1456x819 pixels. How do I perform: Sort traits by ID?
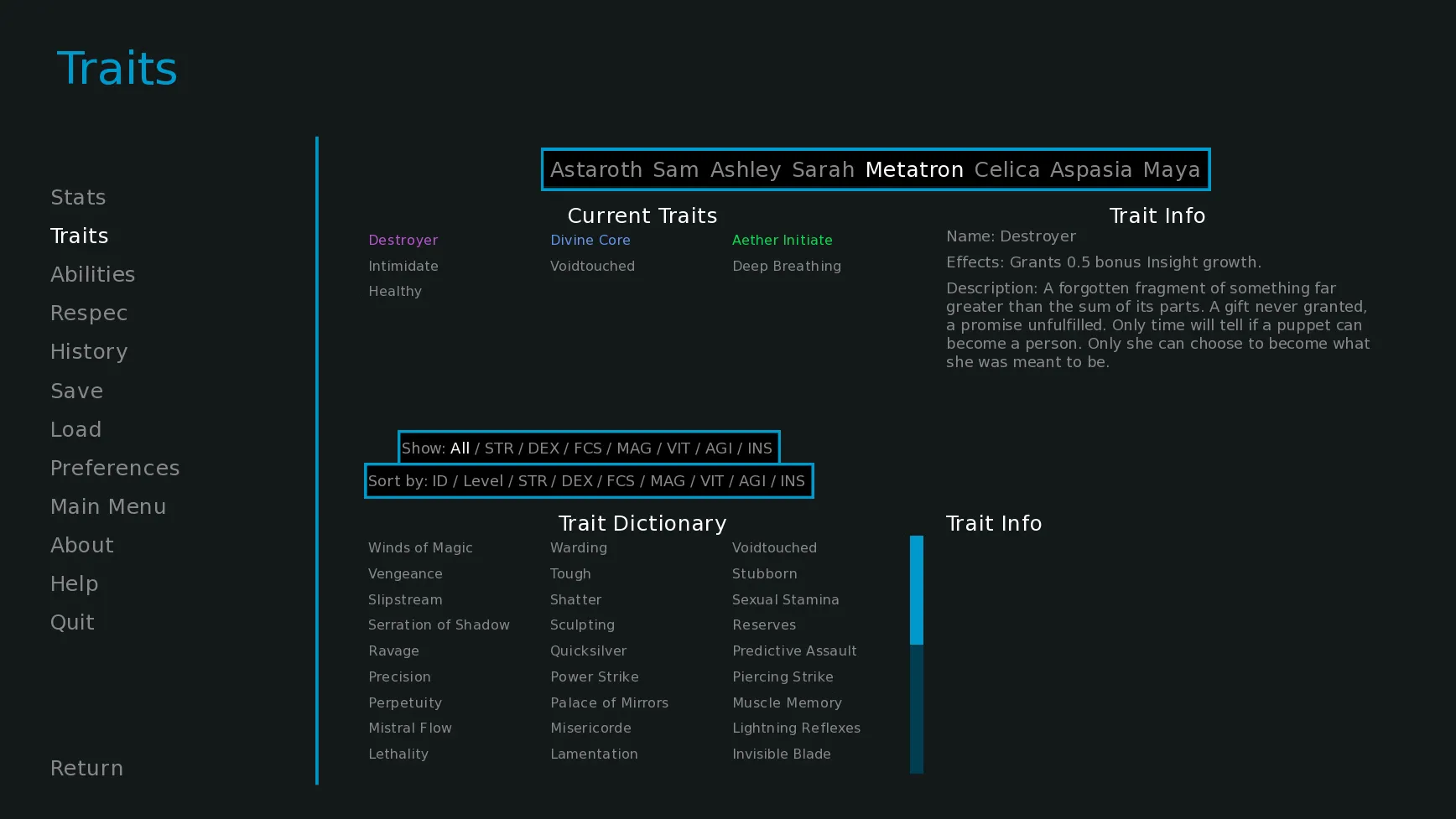coord(439,481)
